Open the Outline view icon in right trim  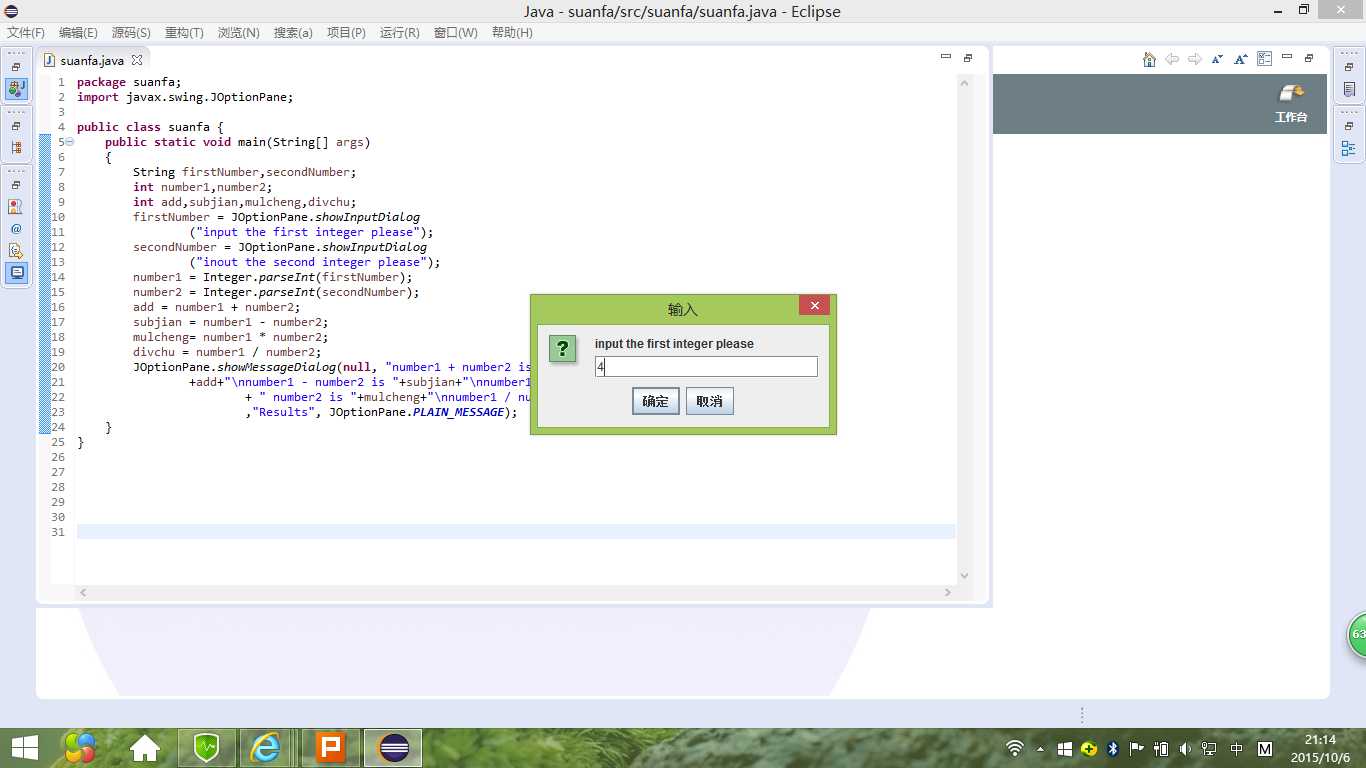tap(1349, 149)
